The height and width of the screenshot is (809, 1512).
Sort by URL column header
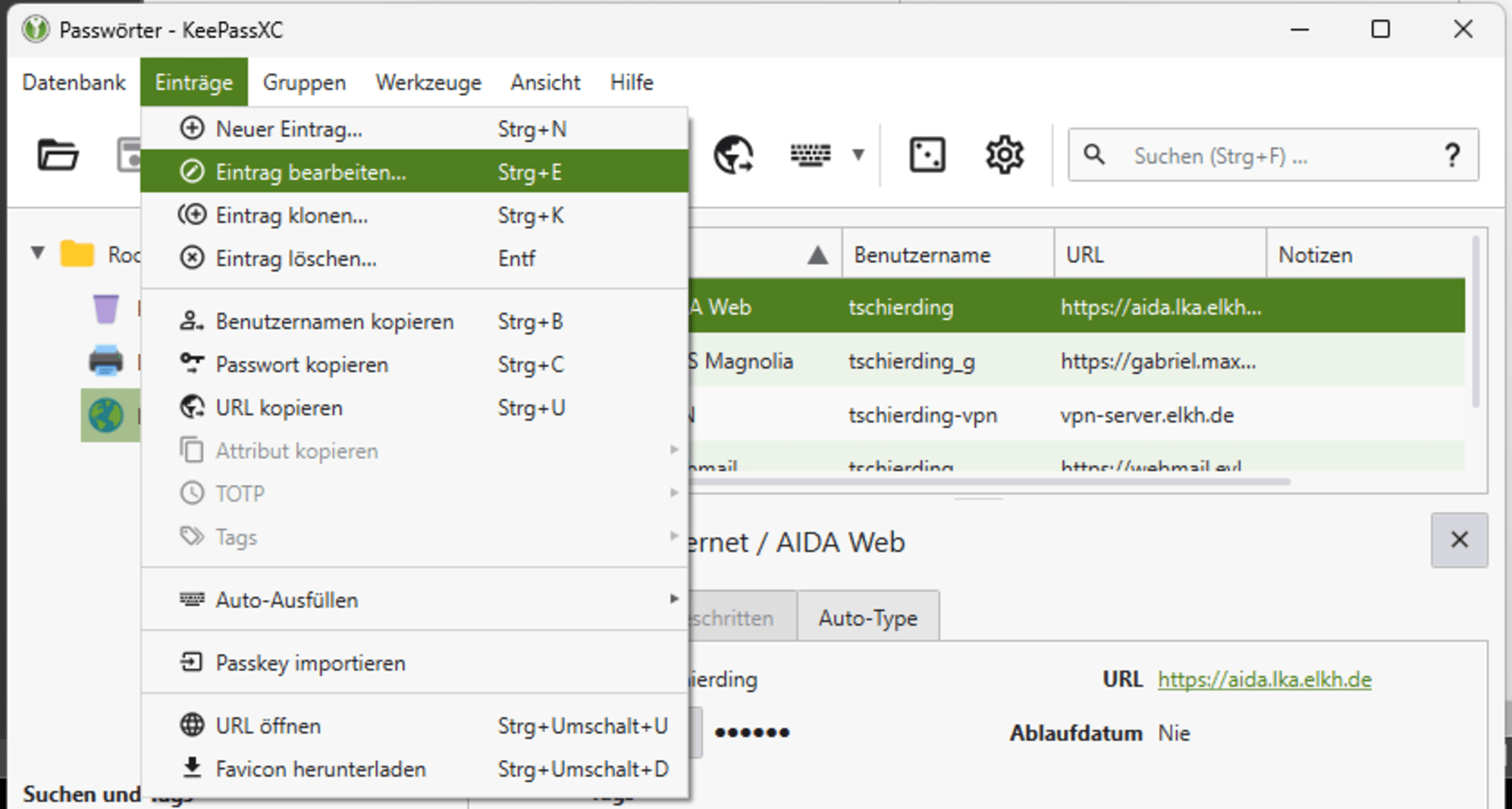pyautogui.click(x=1160, y=254)
